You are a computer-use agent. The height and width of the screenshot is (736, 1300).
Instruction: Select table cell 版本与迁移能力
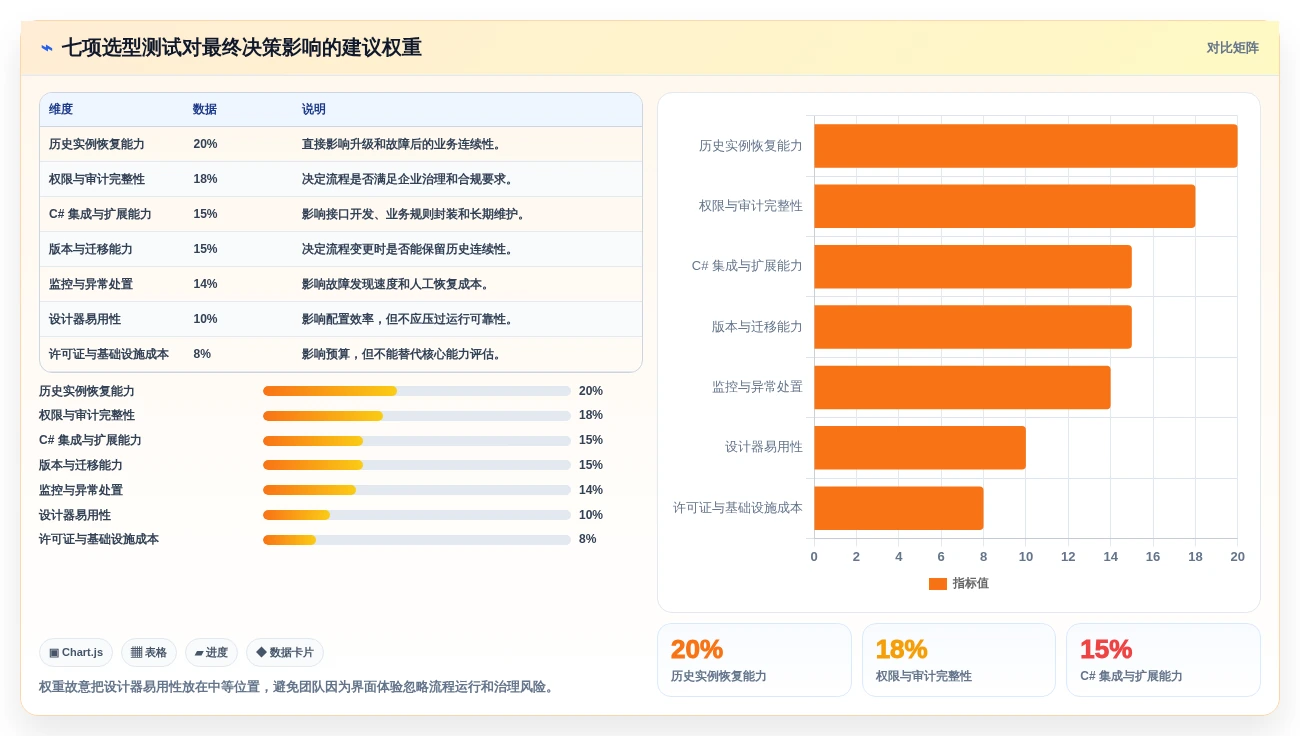91,249
